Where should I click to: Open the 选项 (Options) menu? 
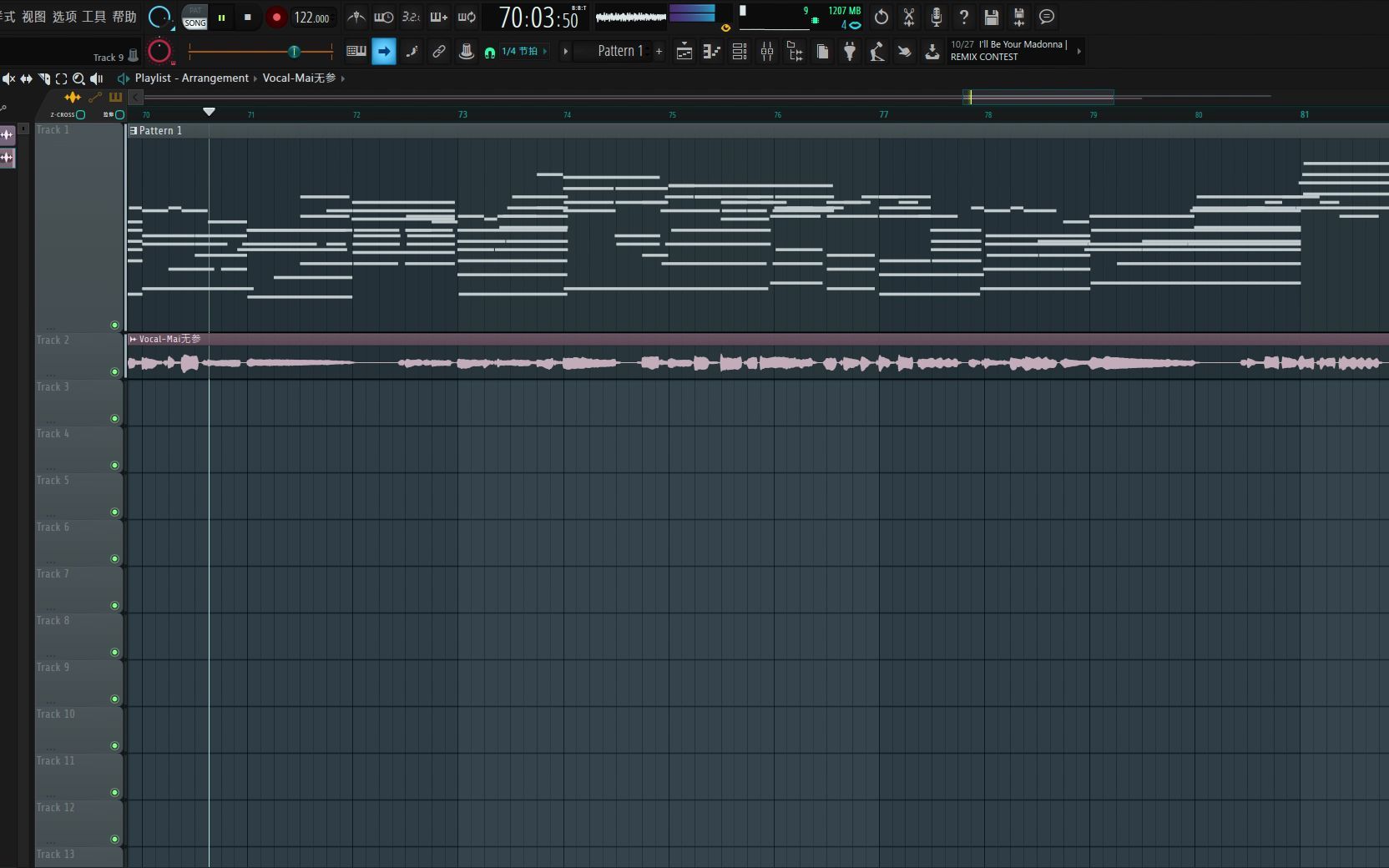tap(64, 17)
